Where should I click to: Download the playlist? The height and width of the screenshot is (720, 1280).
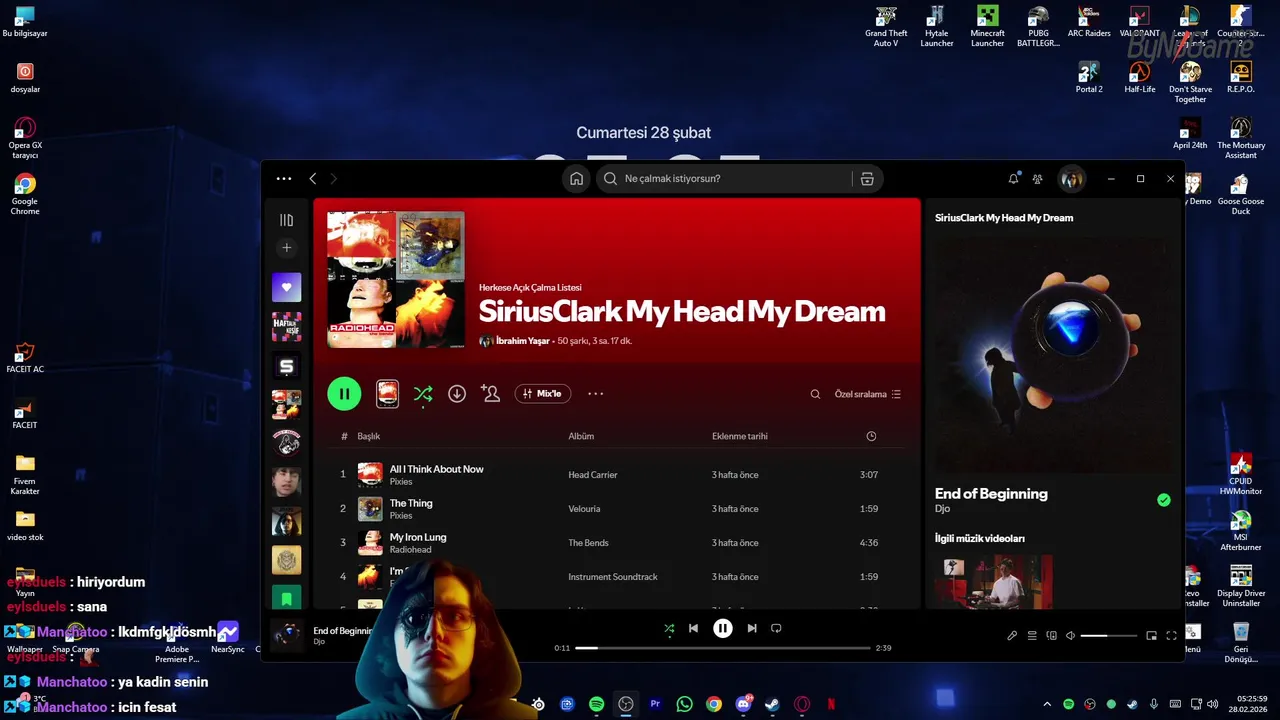(x=457, y=394)
